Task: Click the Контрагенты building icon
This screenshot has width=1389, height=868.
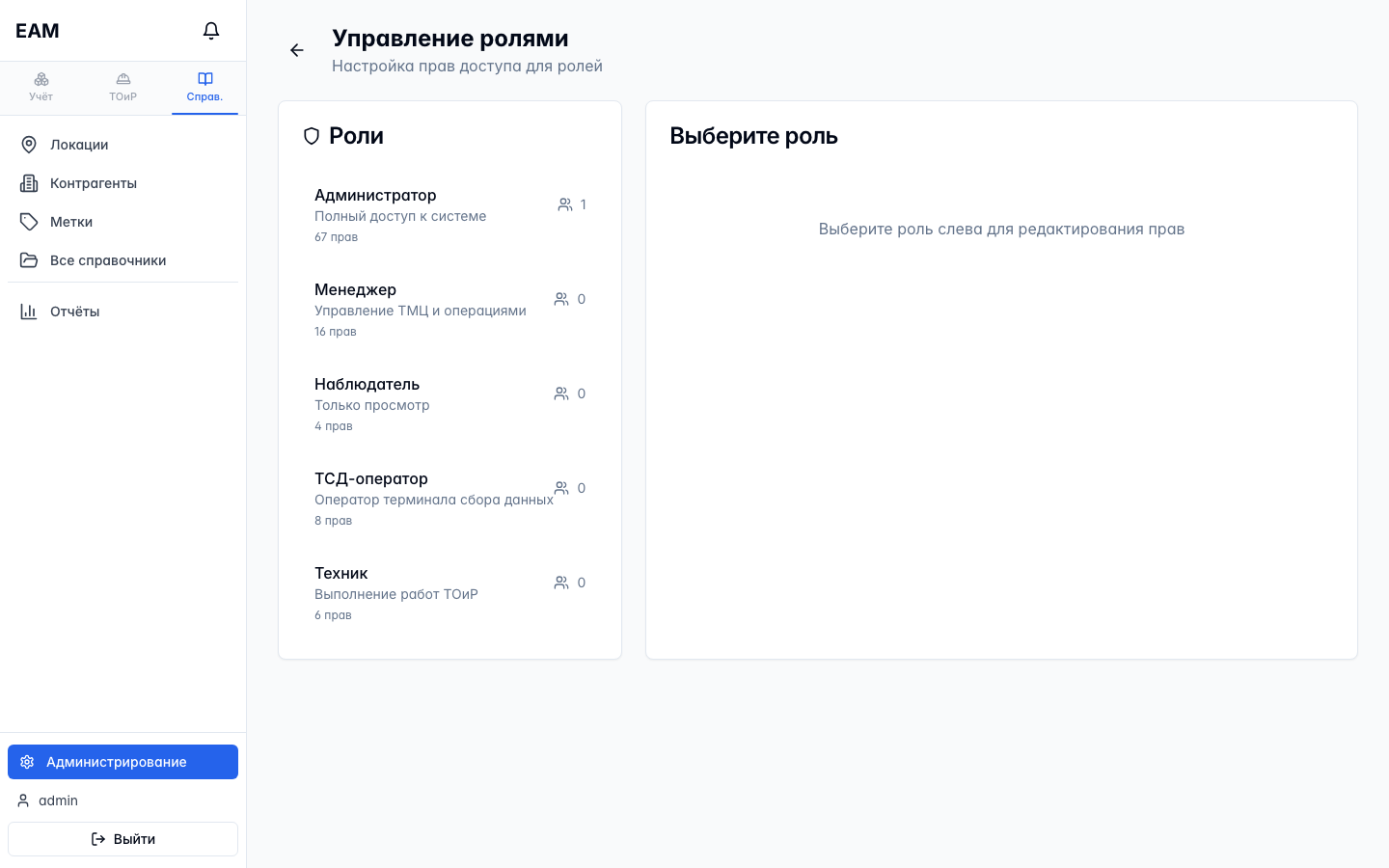Action: point(29,183)
